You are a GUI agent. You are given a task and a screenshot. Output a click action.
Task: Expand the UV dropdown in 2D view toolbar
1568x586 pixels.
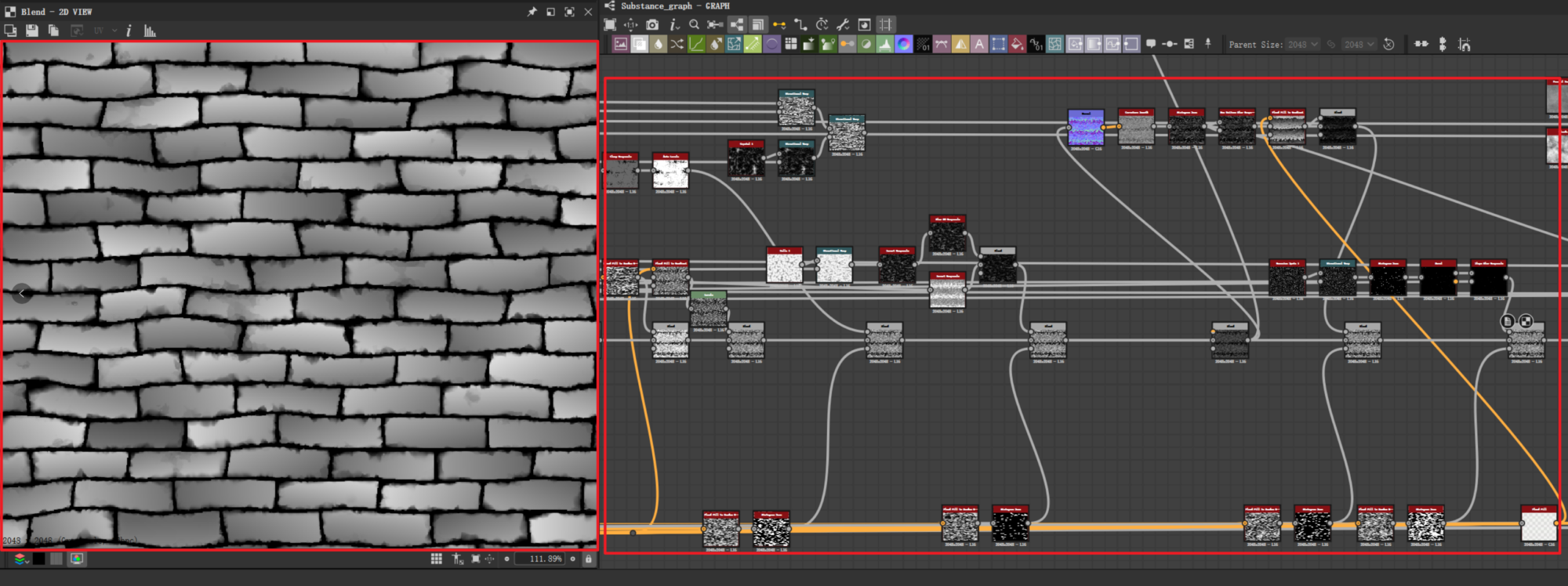[114, 31]
